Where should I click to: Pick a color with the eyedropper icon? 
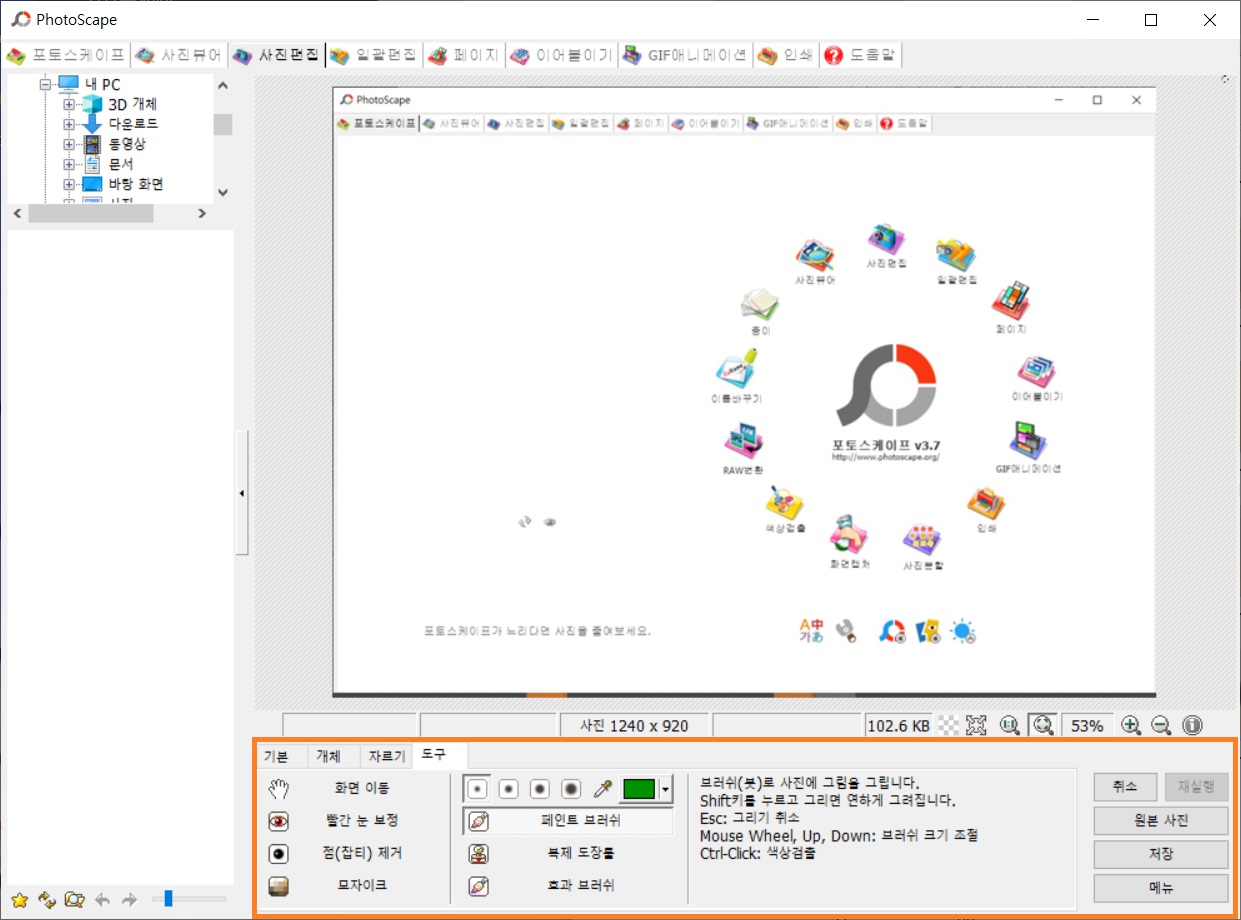(x=603, y=789)
